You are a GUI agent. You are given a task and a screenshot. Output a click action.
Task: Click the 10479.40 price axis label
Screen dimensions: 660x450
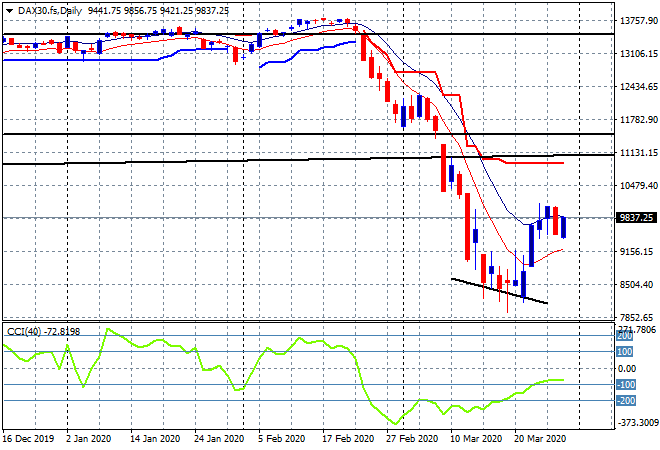coord(639,186)
